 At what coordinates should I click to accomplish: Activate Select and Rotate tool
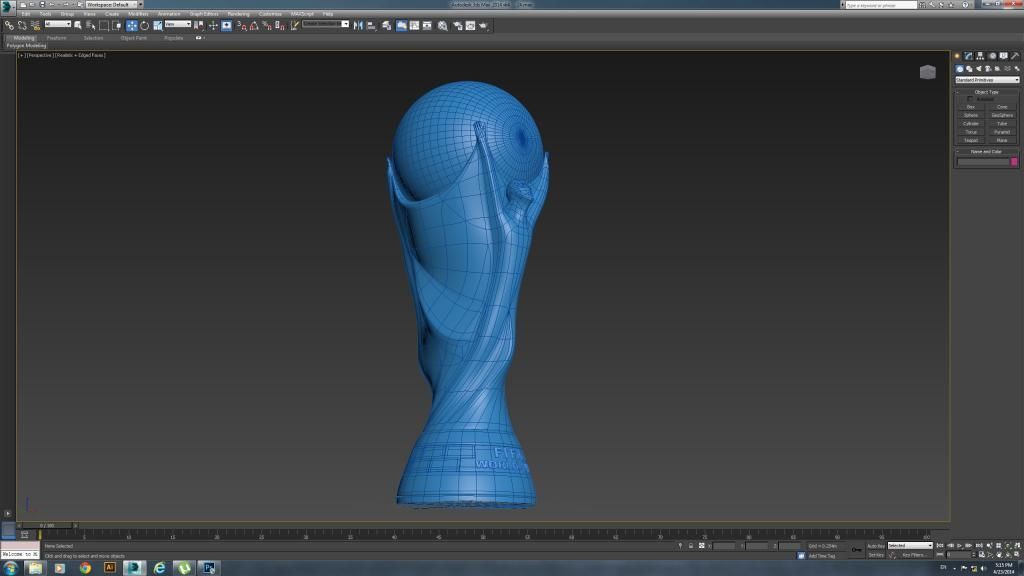coord(144,25)
